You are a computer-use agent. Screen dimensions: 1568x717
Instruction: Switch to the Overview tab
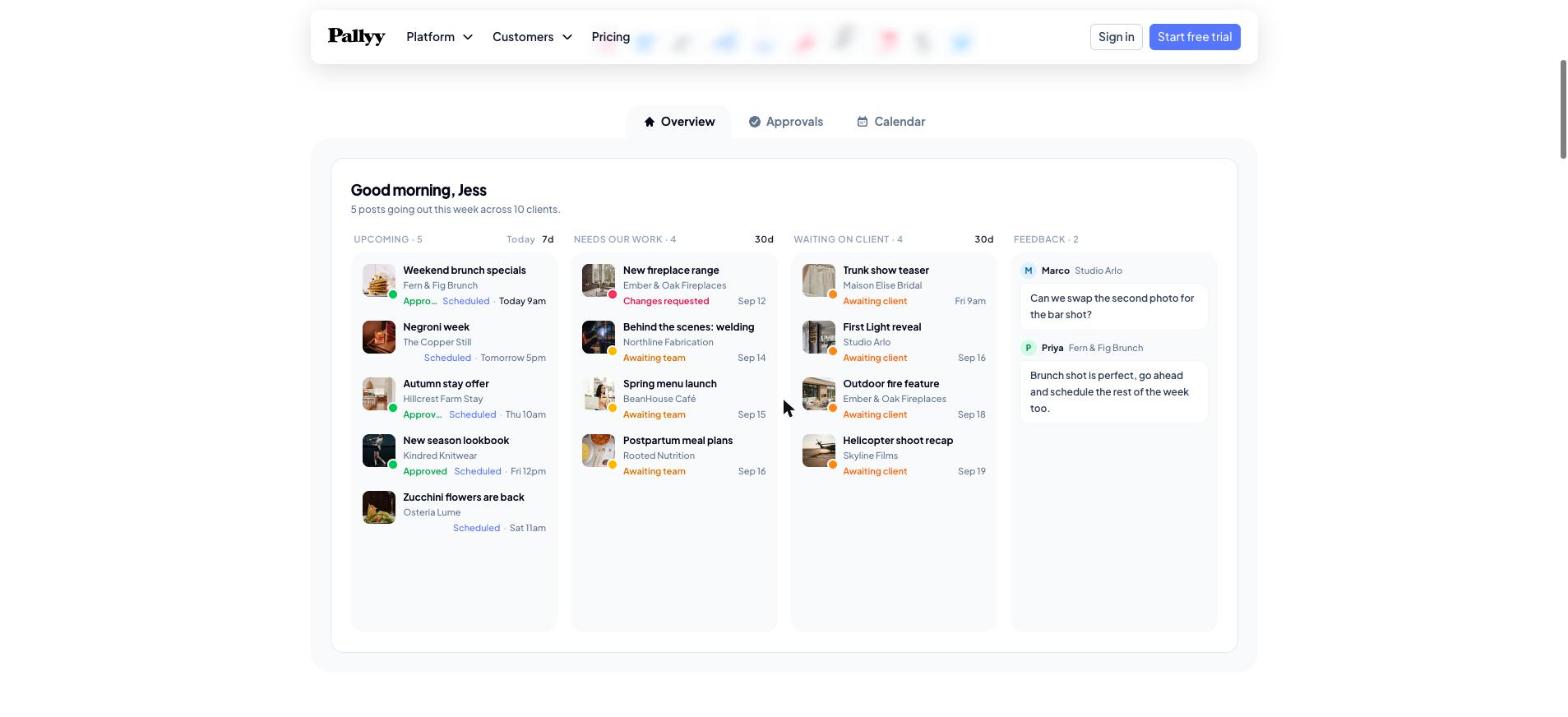point(679,122)
